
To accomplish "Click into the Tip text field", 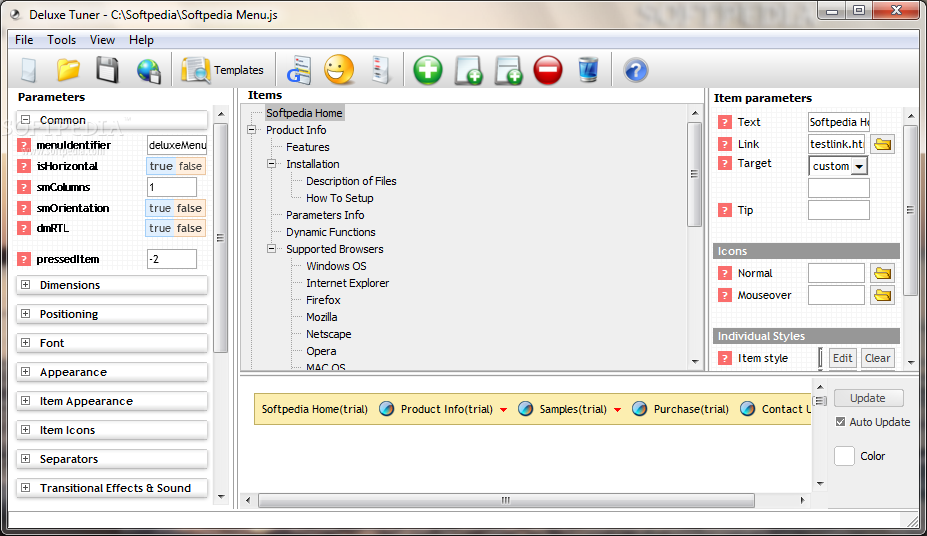I will 838,210.
